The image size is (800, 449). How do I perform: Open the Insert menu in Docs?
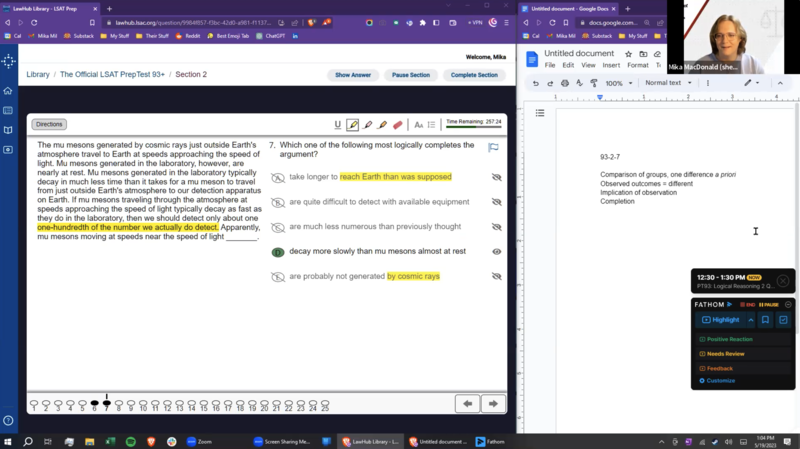[x=611, y=65]
